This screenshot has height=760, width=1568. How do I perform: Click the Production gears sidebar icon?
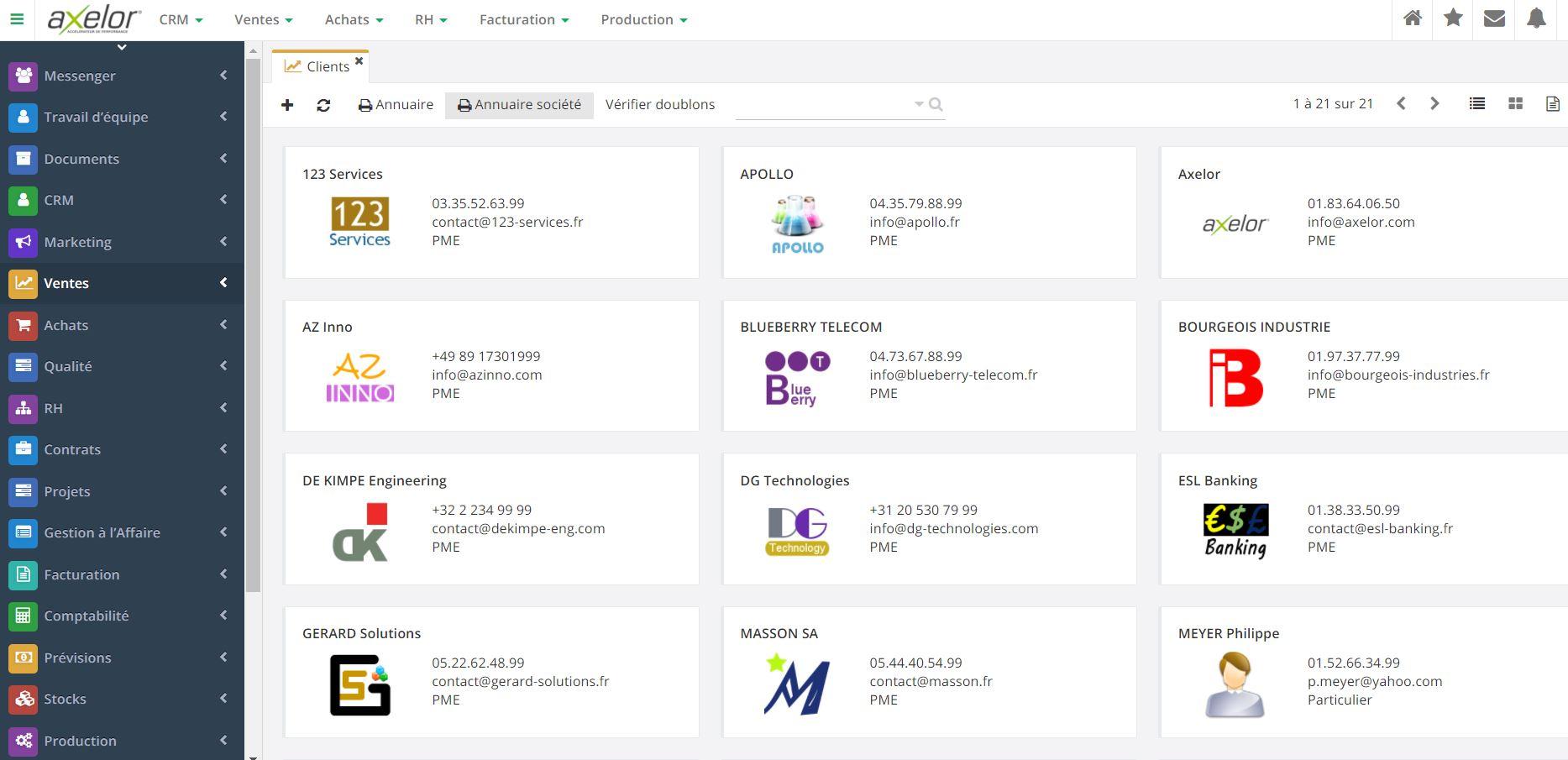click(x=24, y=741)
